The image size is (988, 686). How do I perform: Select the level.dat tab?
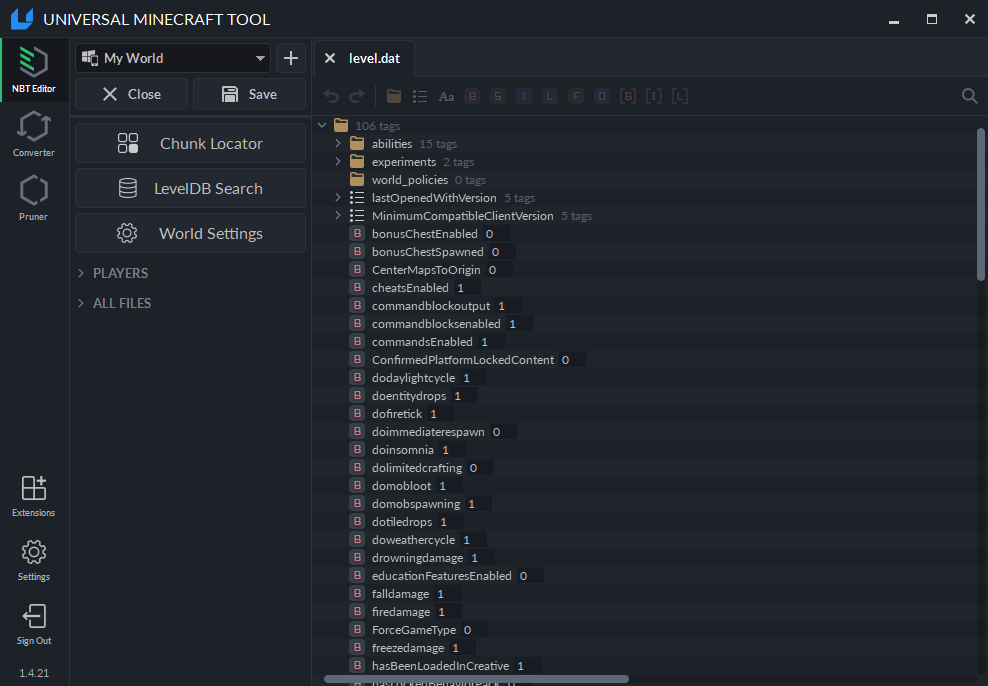pyautogui.click(x=374, y=59)
